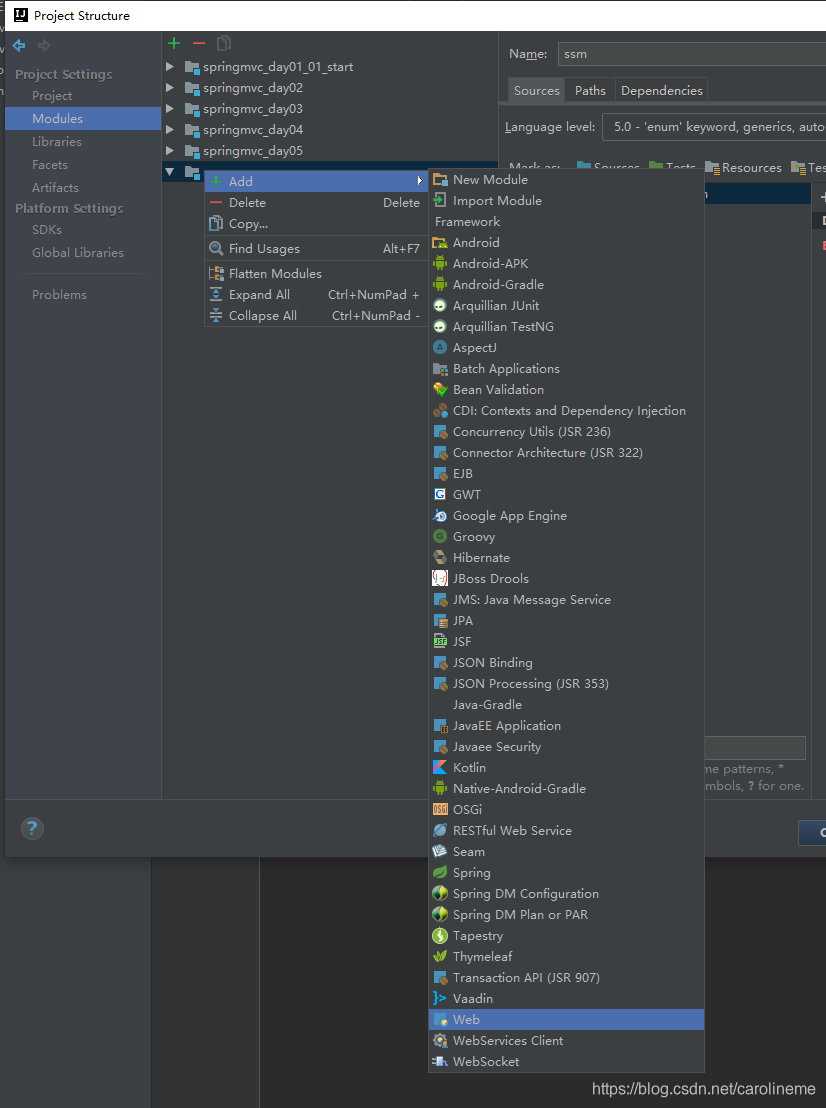This screenshot has height=1108, width=826.
Task: Choose the Android framework icon
Action: [x=439, y=242]
